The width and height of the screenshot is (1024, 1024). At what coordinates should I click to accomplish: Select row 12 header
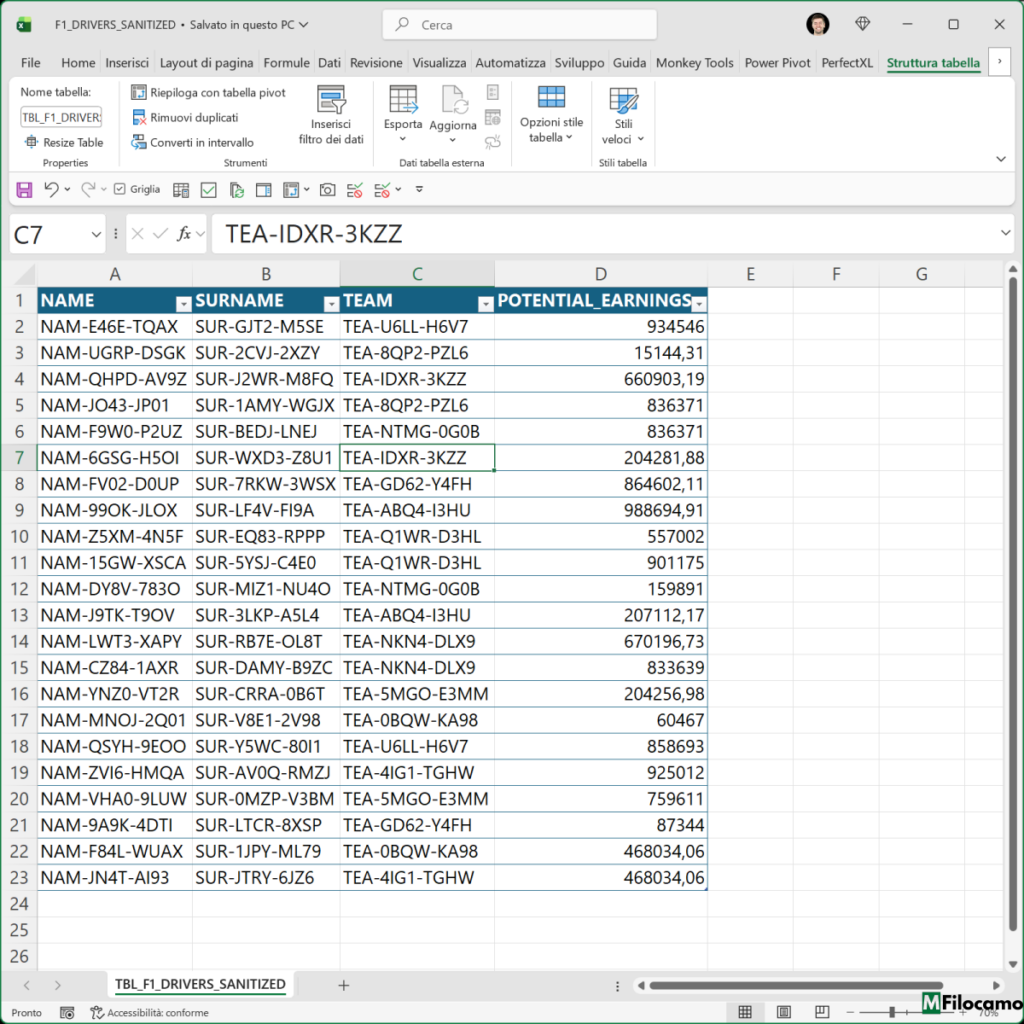[x=19, y=589]
